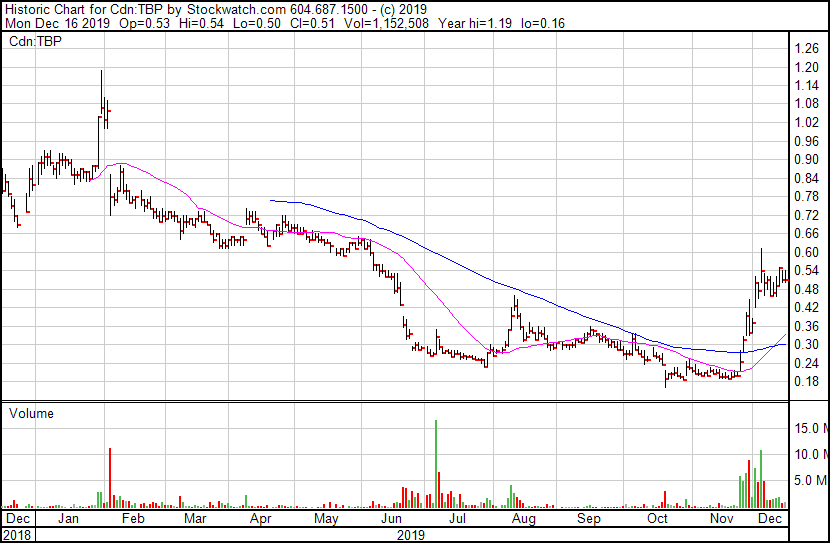The image size is (830, 543).
Task: Click the 0.54 price axis label
Action: pyautogui.click(x=806, y=271)
